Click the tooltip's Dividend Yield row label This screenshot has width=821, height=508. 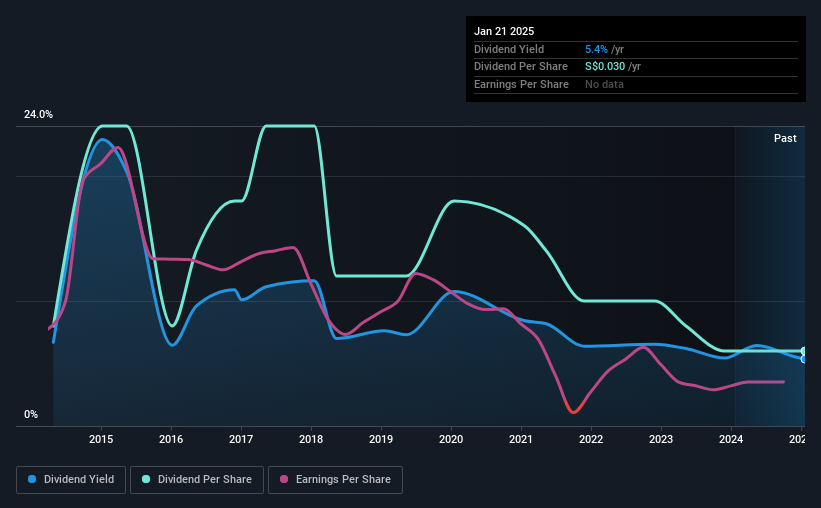coord(509,49)
